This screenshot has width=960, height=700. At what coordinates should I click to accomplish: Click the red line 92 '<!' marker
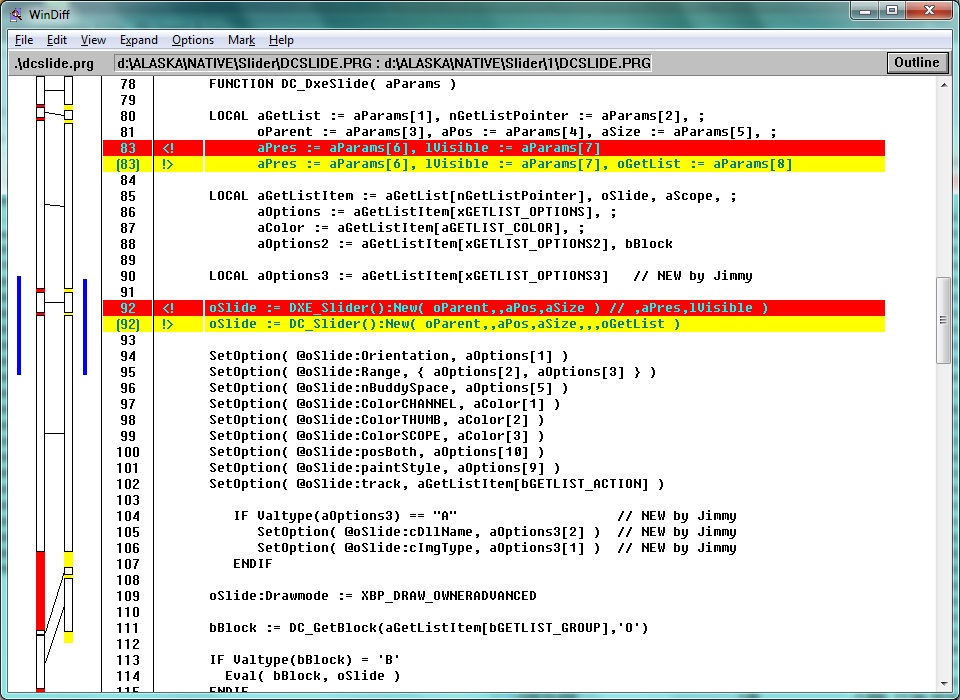168,308
